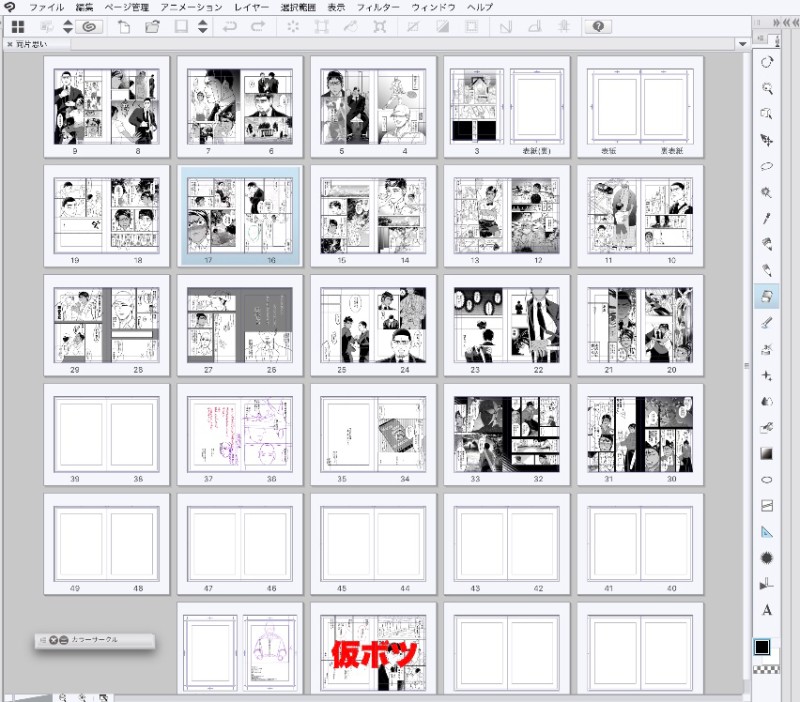Select the Figure ellipse tool
The image size is (800, 702).
pos(766,480)
